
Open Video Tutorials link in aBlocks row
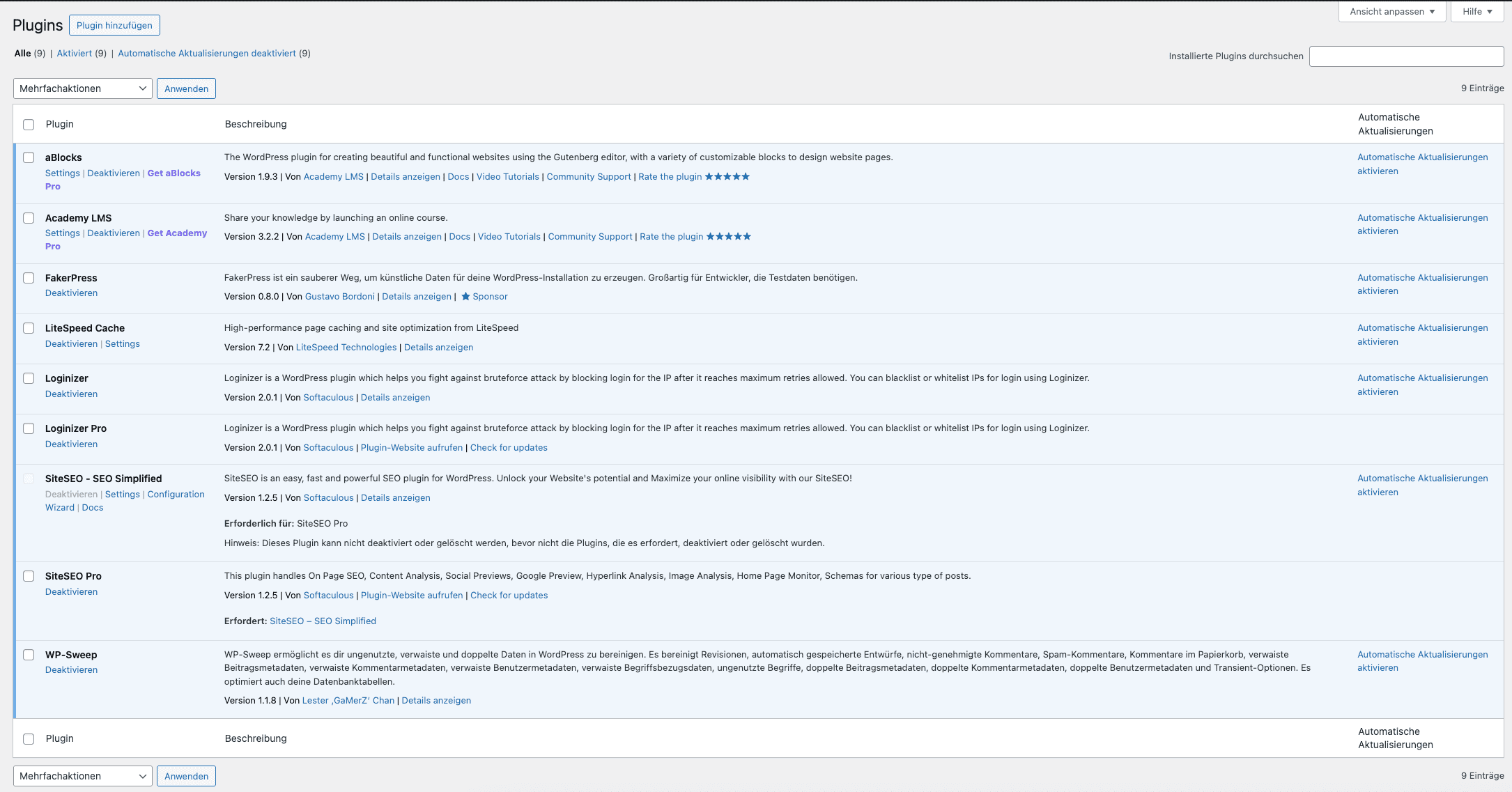(508, 176)
